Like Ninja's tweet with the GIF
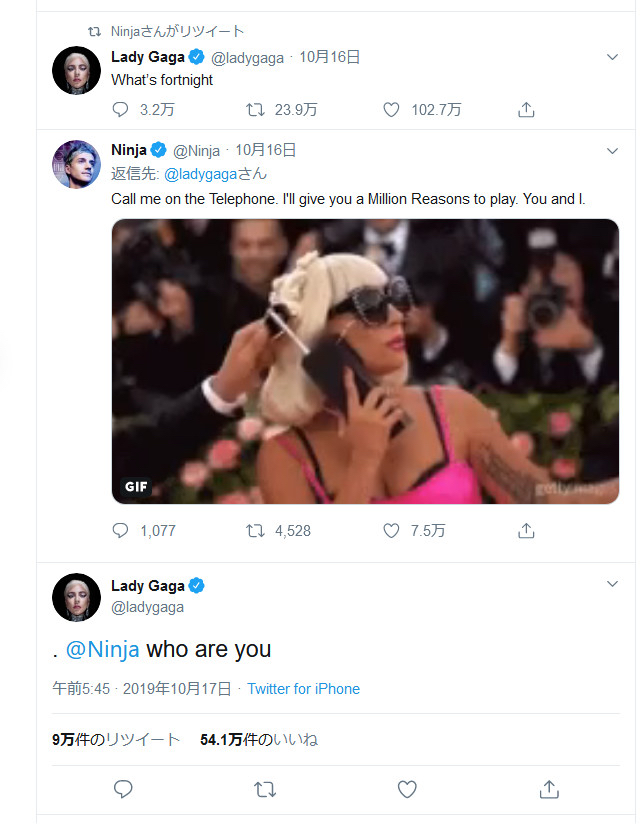This screenshot has height=830, width=644. coord(393,530)
